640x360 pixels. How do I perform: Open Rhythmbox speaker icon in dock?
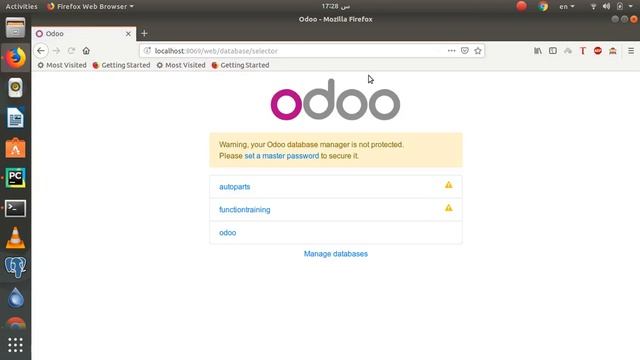point(16,88)
